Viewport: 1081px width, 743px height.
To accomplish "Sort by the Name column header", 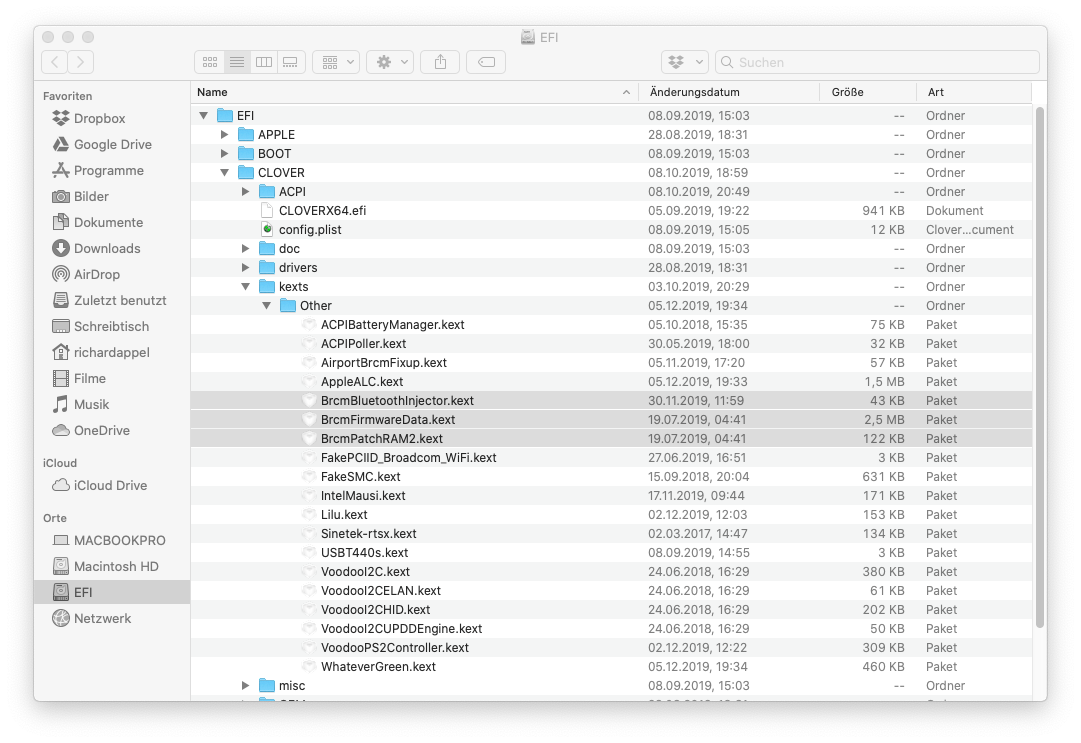I will pyautogui.click(x=414, y=92).
